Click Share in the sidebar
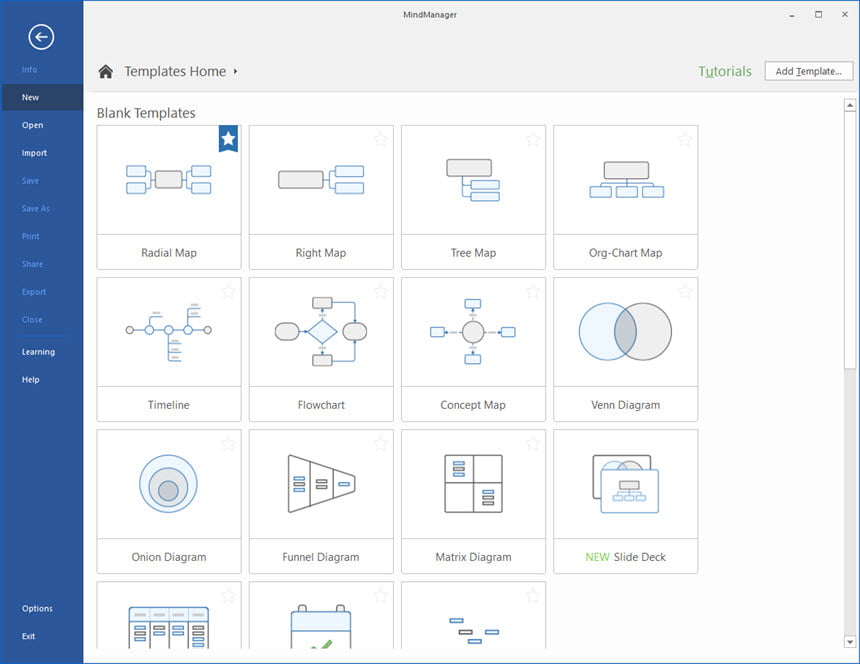Screen dimensions: 860x664 [x=32, y=264]
